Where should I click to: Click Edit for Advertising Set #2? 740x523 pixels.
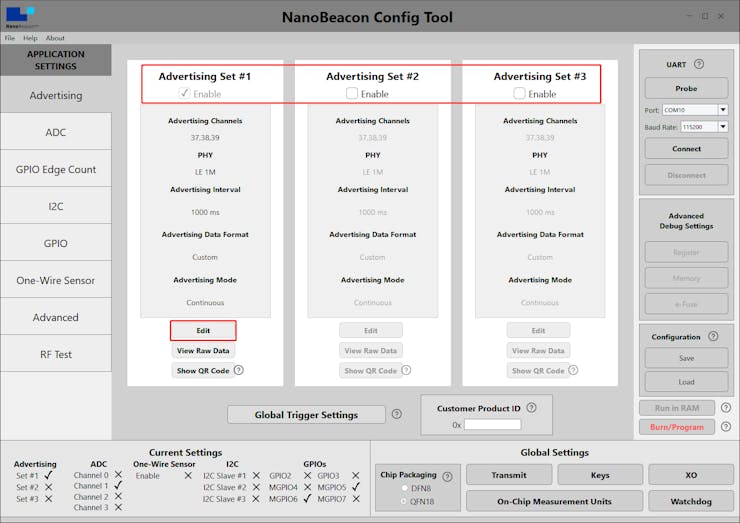coord(370,330)
